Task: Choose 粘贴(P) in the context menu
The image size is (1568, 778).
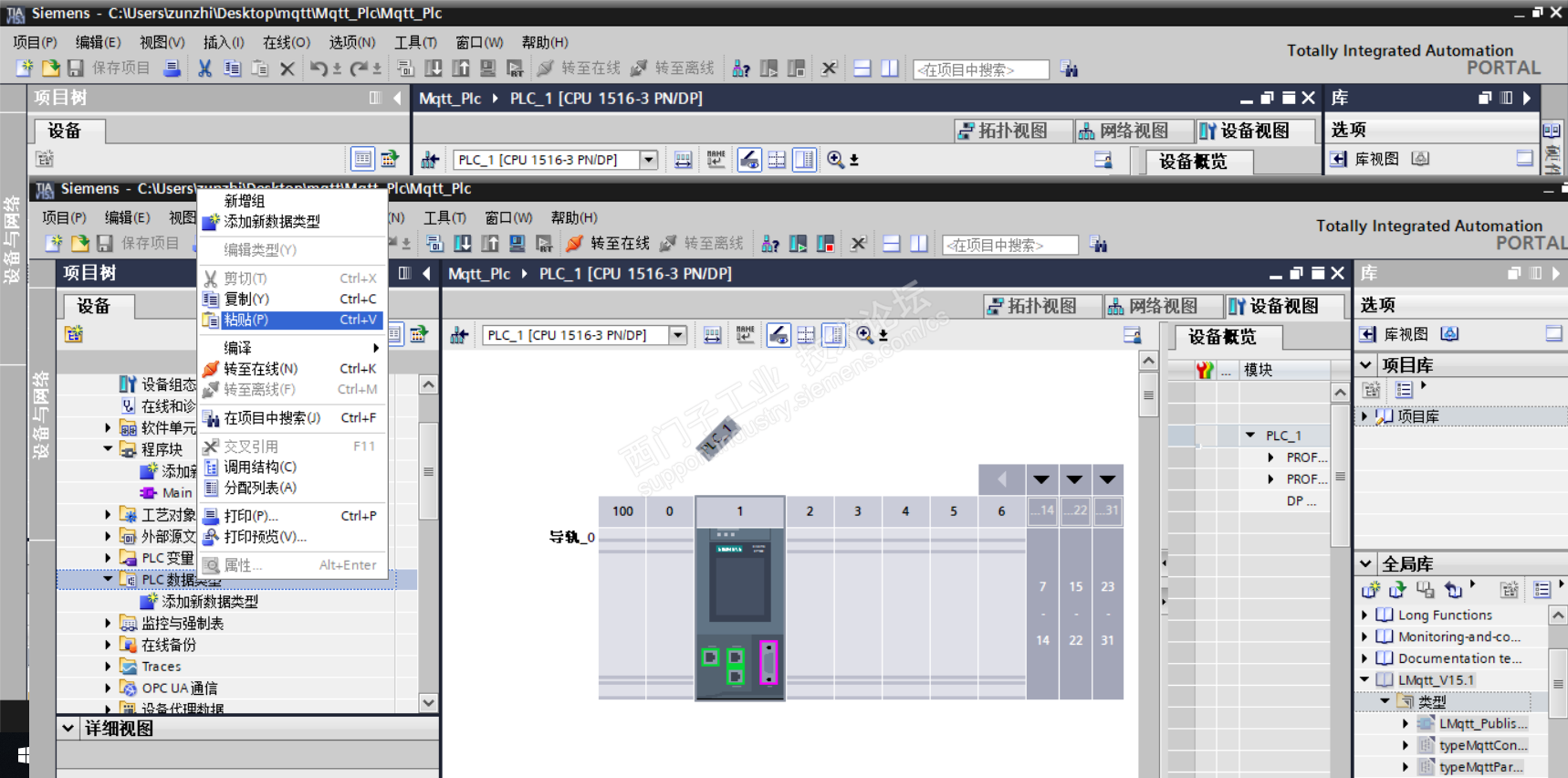Action: click(x=292, y=320)
